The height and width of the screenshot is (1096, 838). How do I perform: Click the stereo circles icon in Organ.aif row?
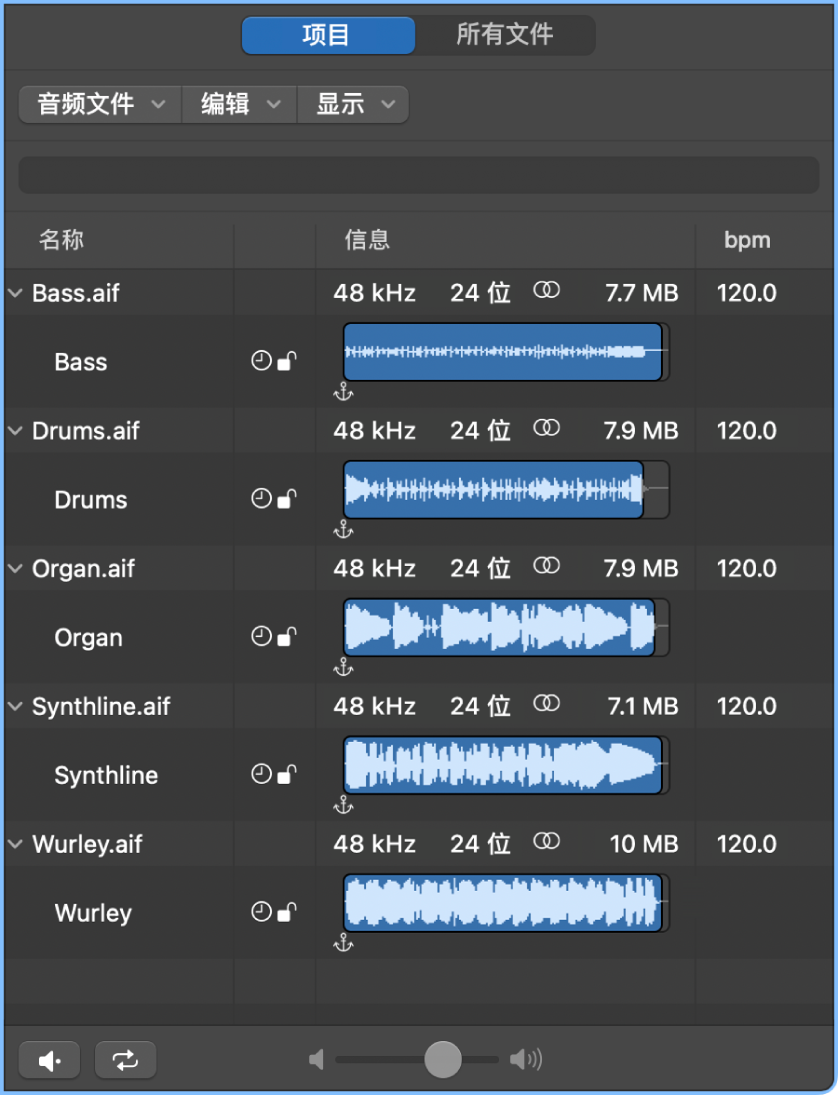546,567
